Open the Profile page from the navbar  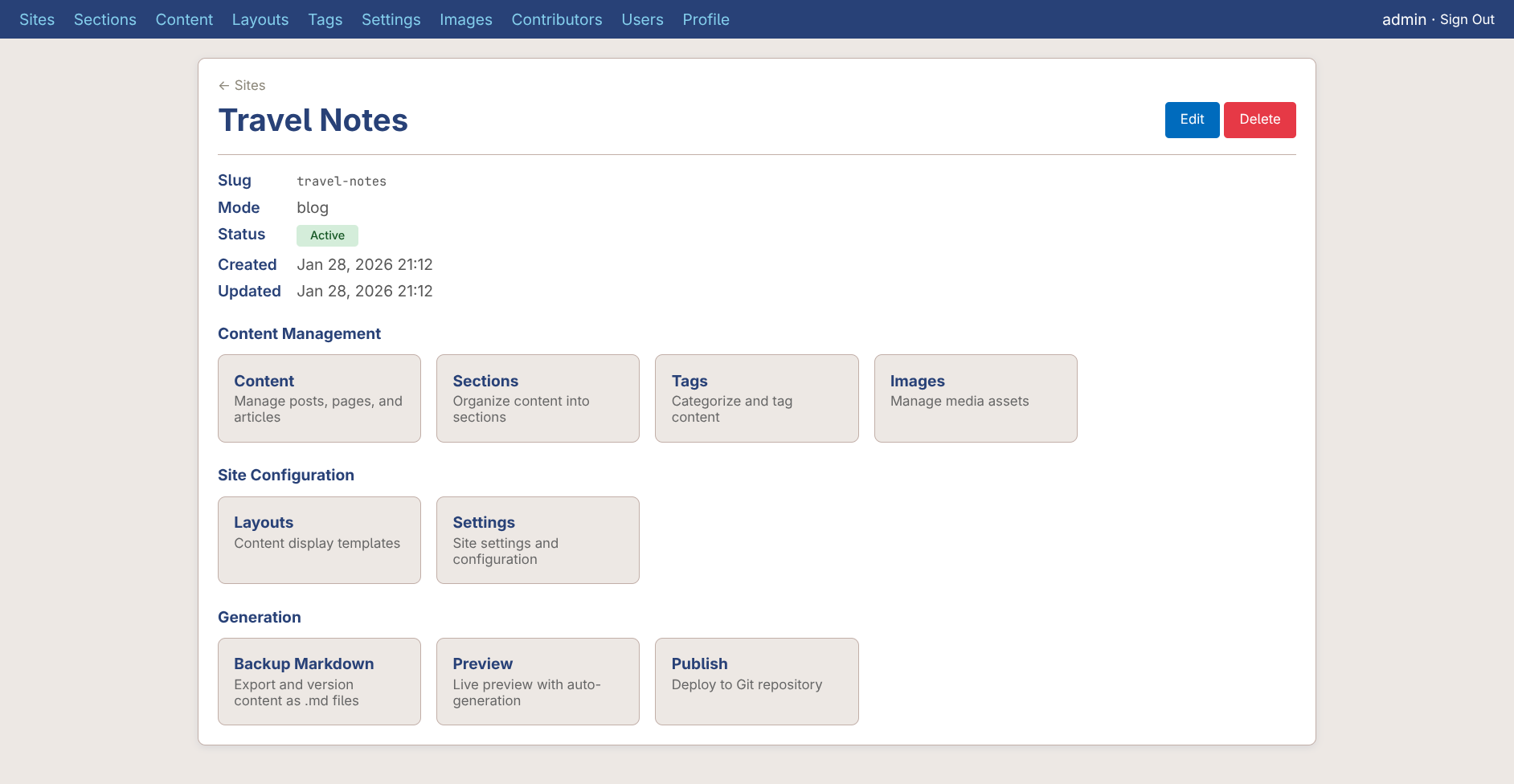[x=706, y=19]
